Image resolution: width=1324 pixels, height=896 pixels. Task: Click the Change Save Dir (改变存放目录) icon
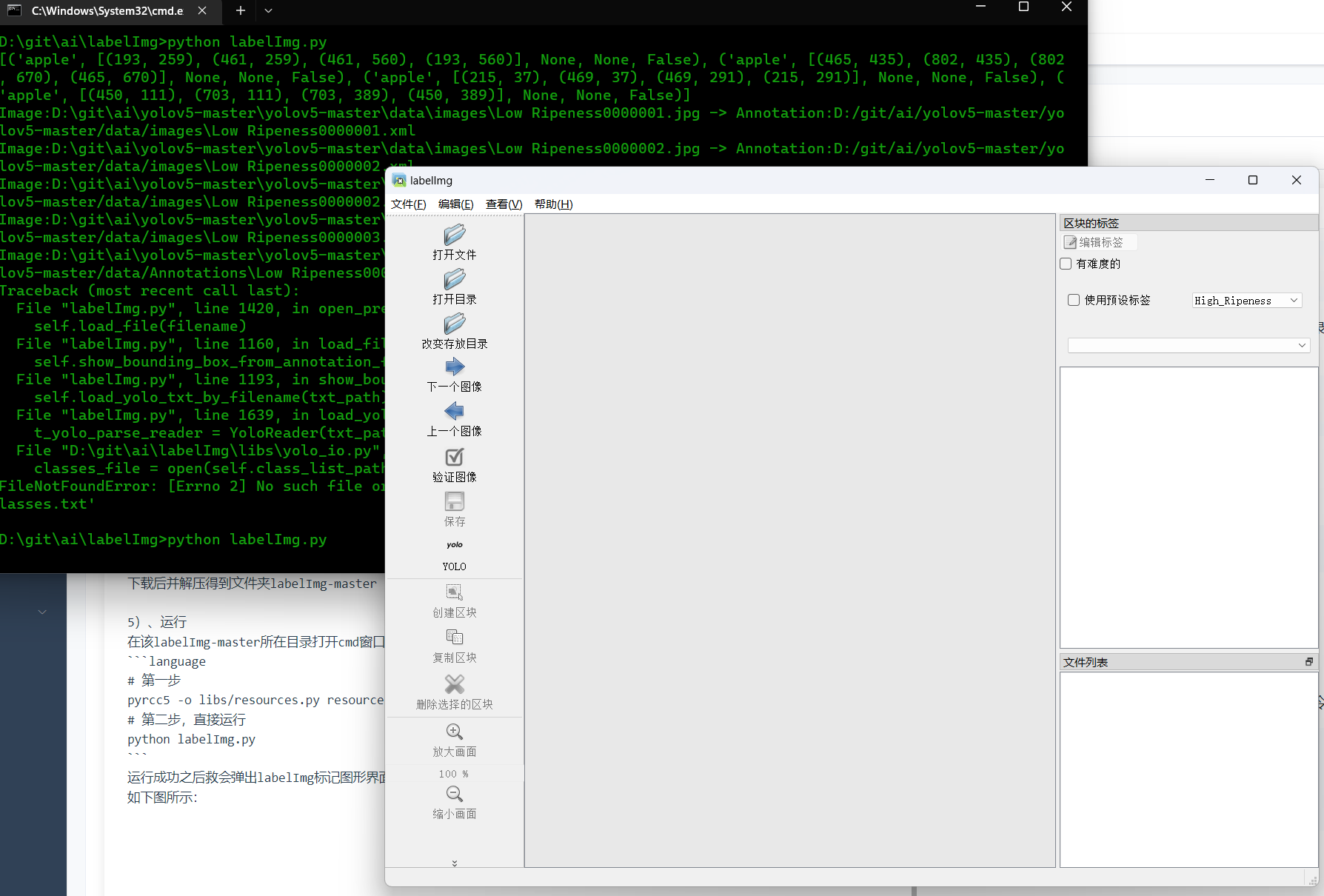[x=454, y=324]
